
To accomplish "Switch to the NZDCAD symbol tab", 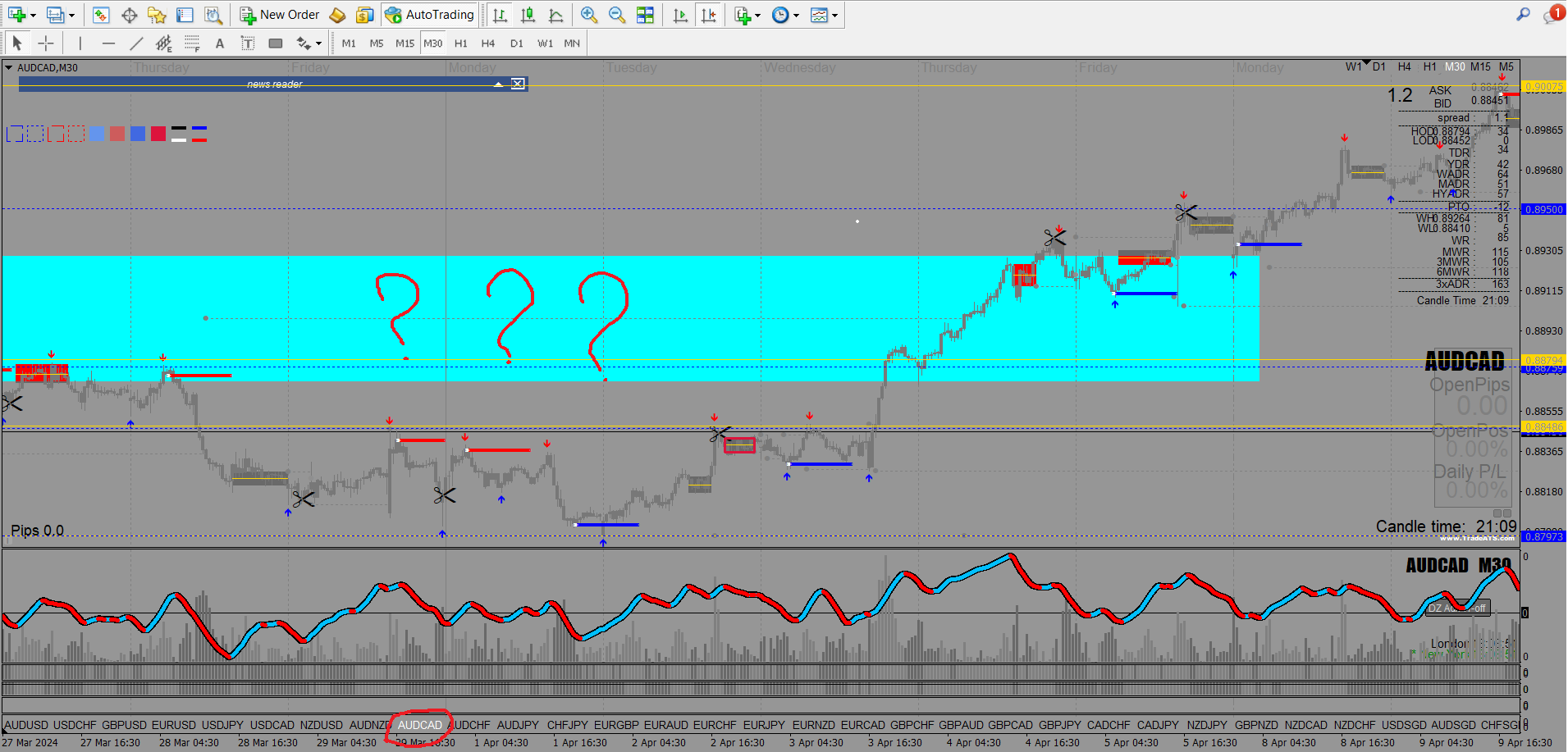I will pyautogui.click(x=1306, y=725).
